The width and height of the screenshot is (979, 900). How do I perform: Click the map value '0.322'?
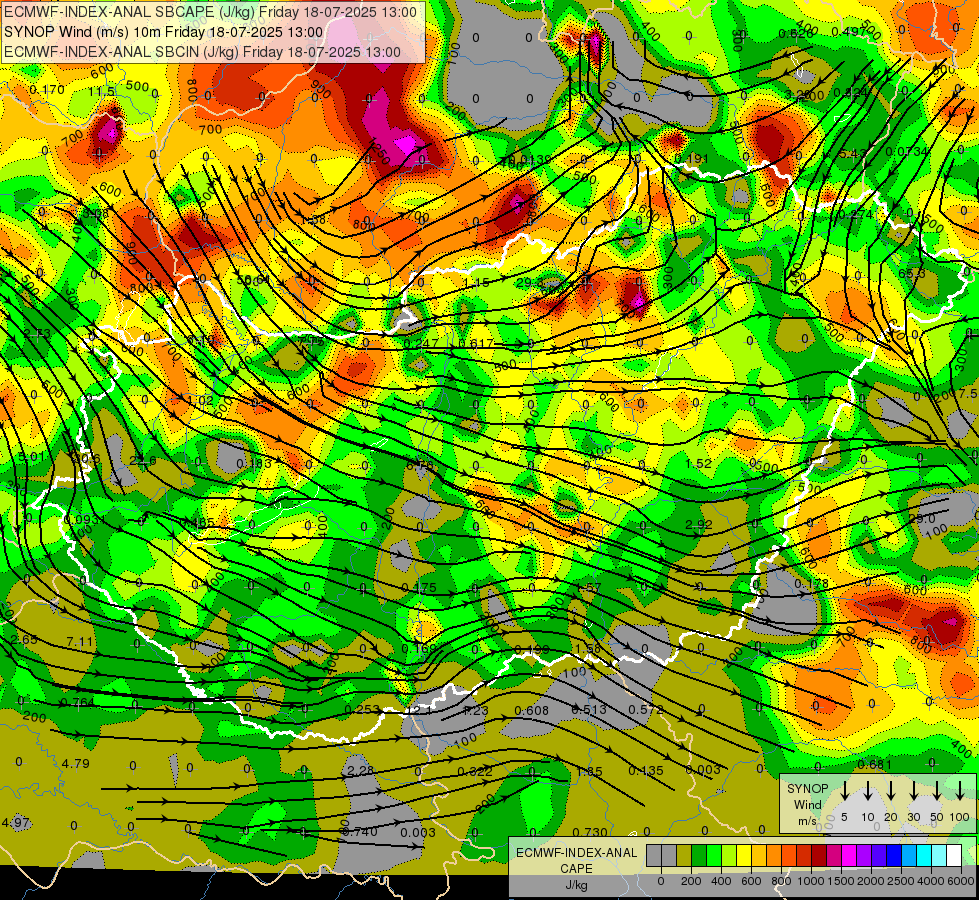coord(475,771)
